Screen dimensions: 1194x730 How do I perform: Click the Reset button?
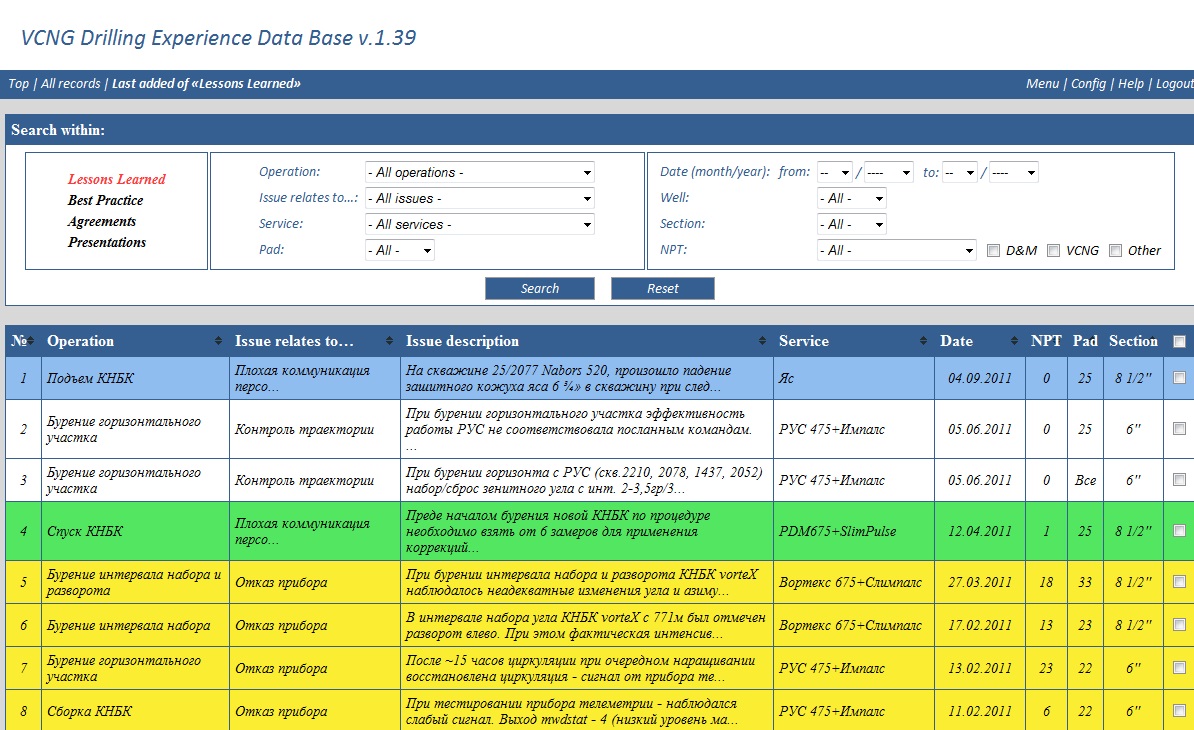(x=662, y=289)
